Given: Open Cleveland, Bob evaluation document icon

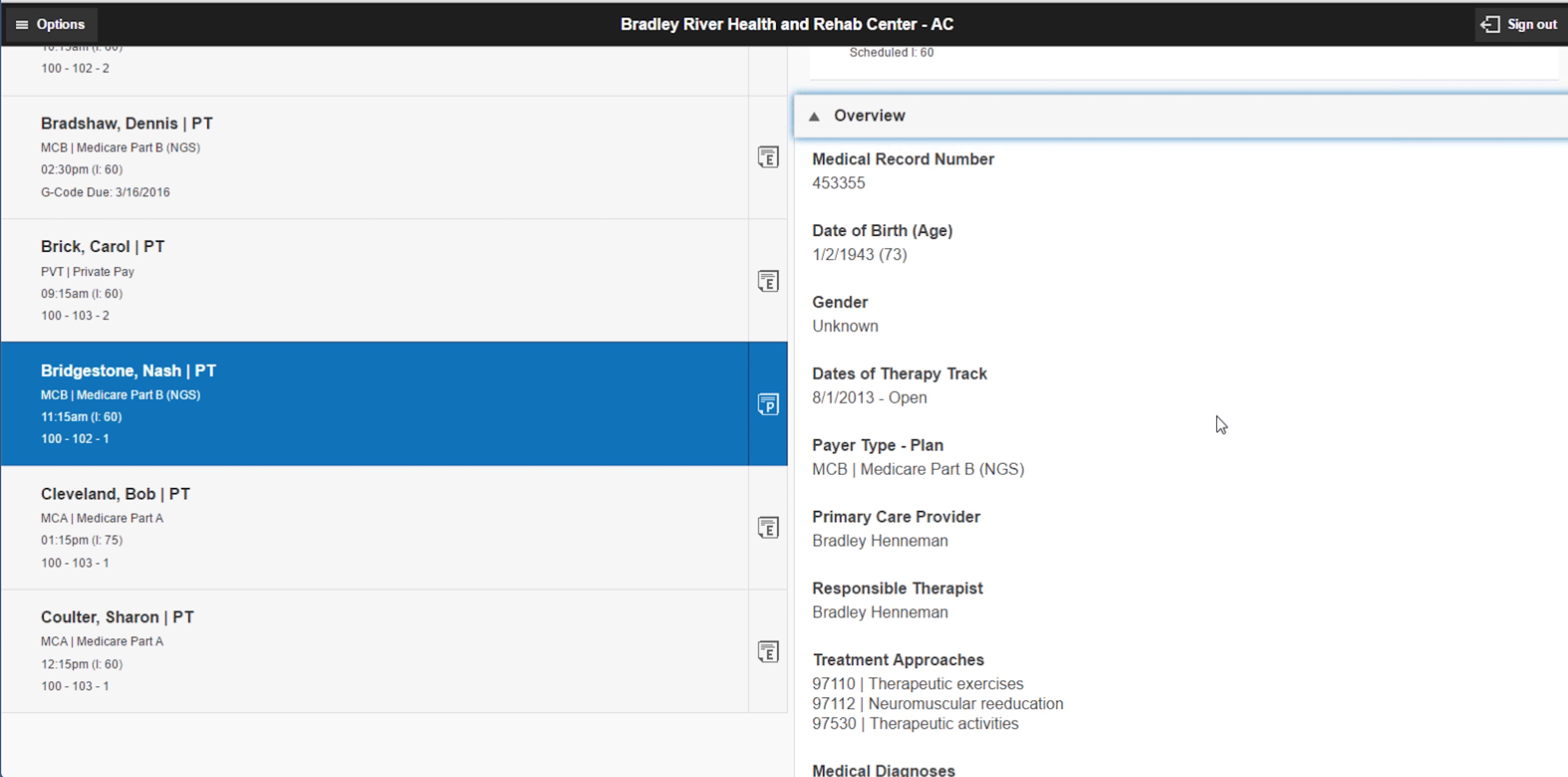Looking at the screenshot, I should [768, 527].
